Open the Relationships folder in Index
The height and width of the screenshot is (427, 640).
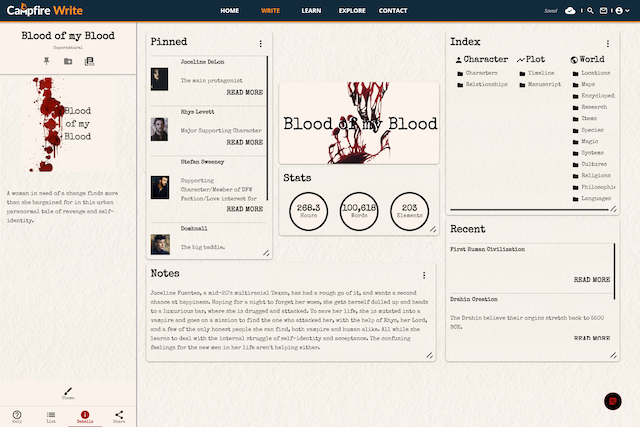click(x=482, y=85)
